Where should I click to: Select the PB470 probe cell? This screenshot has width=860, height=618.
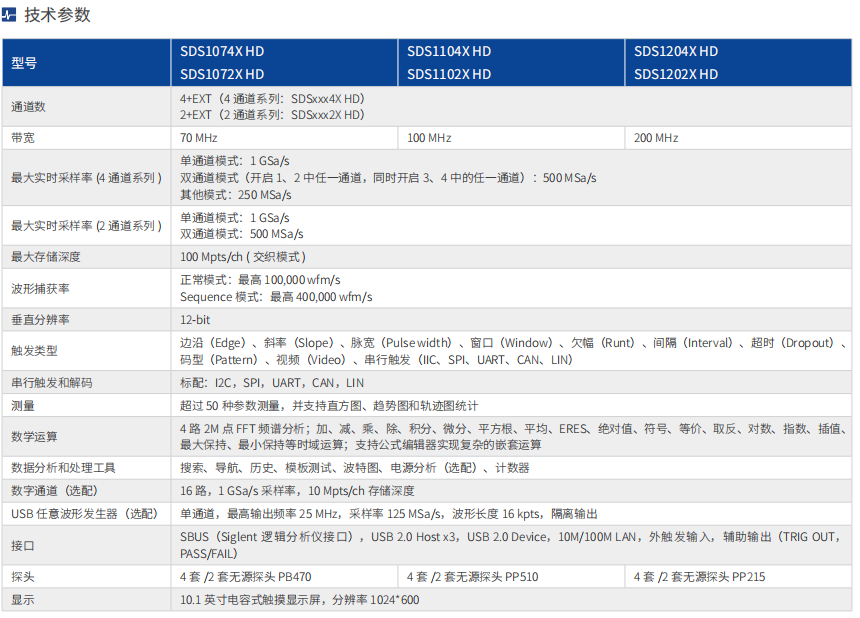tap(246, 577)
